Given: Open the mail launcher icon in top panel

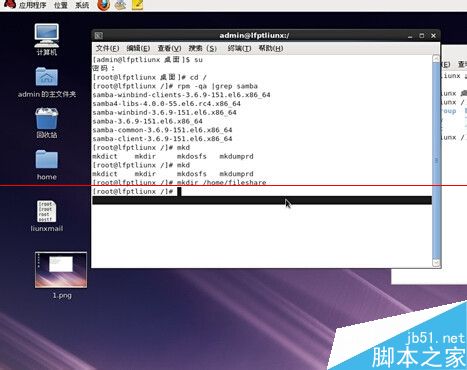Looking at the screenshot, I should 120,5.
